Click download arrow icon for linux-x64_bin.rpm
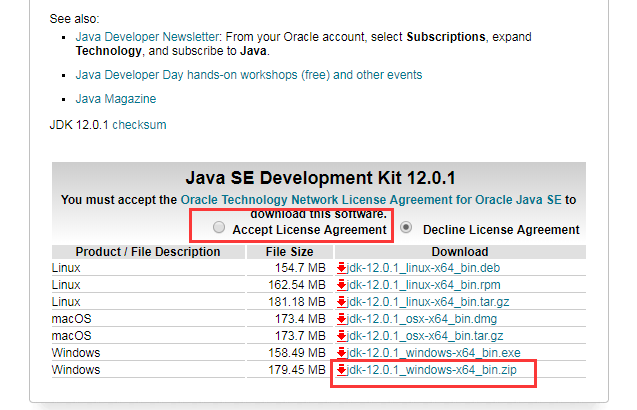The height and width of the screenshot is (410, 637). coord(341,285)
